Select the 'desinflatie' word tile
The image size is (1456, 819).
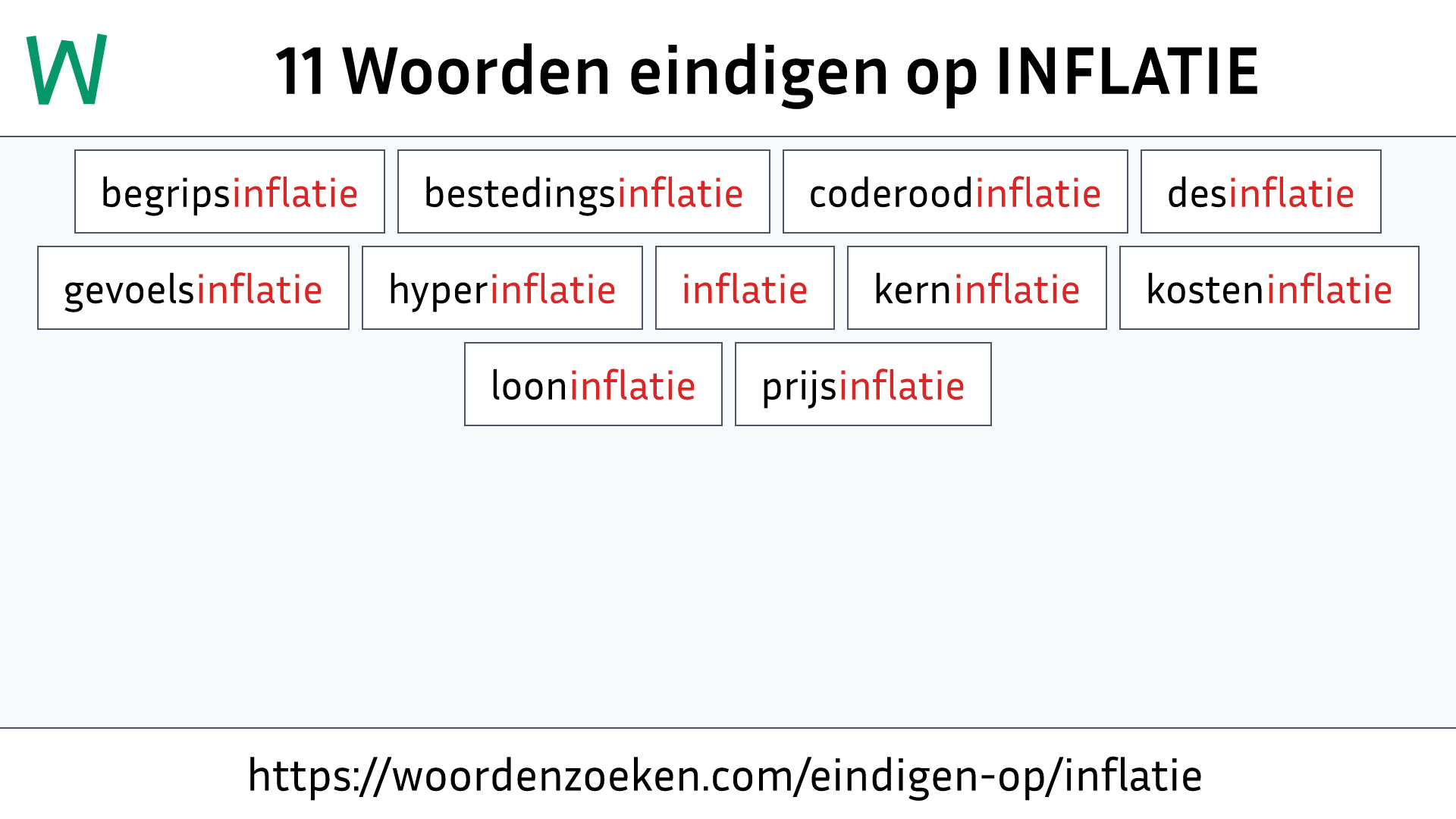pyautogui.click(x=1261, y=191)
